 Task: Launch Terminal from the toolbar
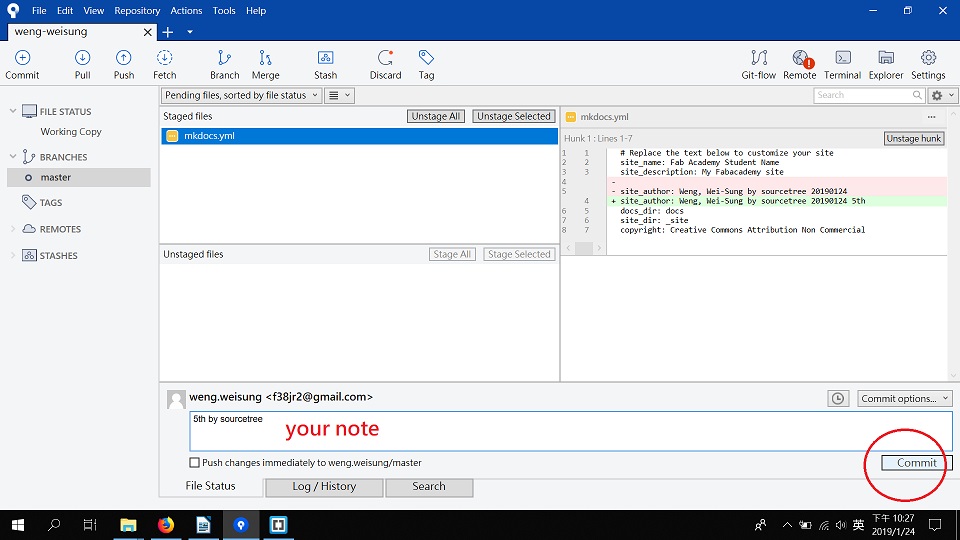842,64
